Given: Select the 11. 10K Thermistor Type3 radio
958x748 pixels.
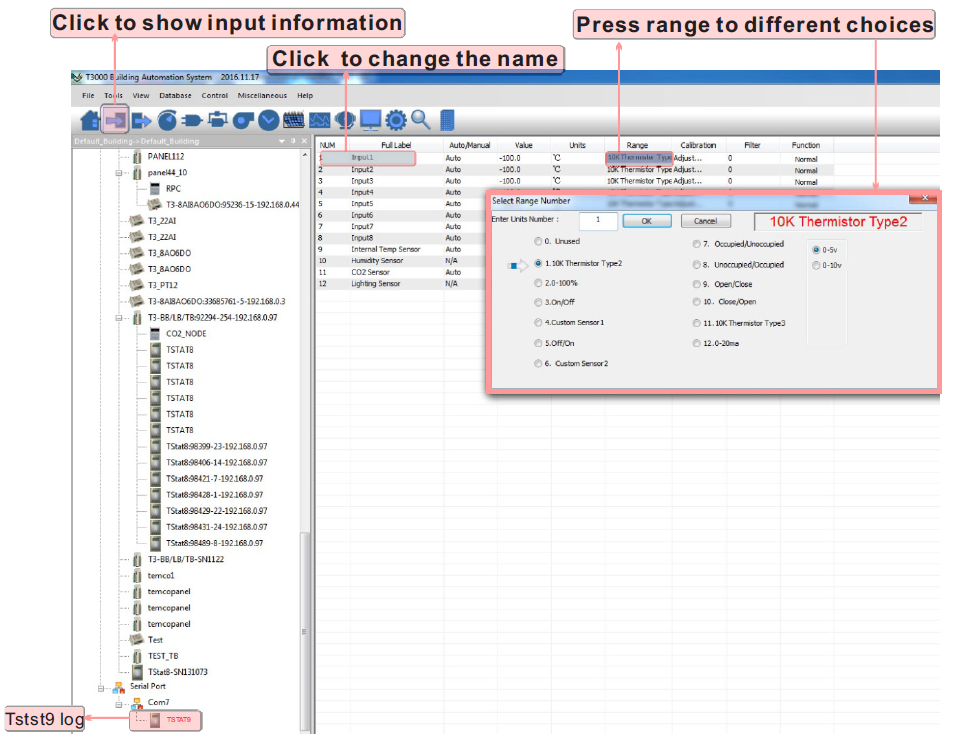Looking at the screenshot, I should (x=697, y=323).
